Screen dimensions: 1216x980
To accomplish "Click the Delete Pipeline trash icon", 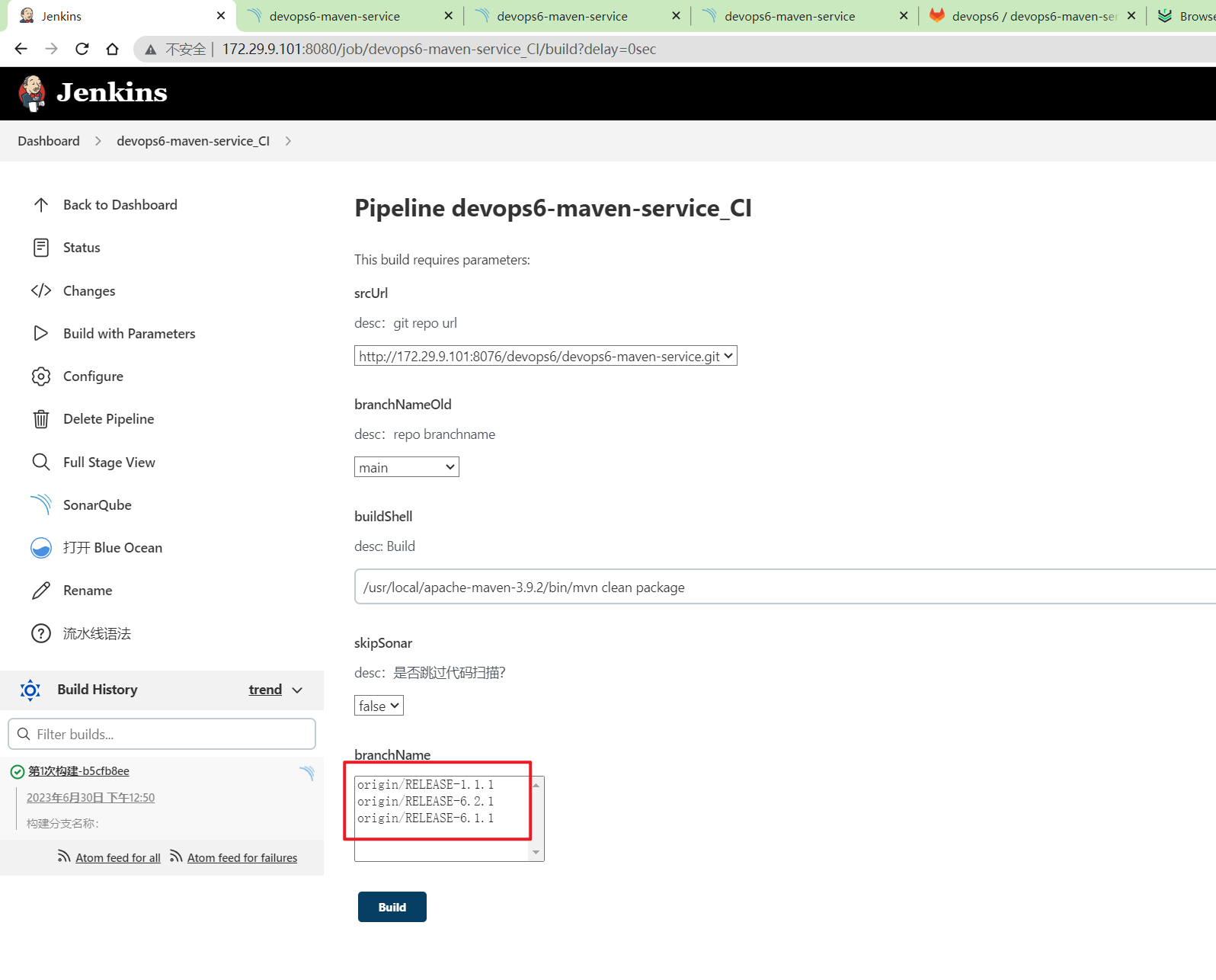I will (x=41, y=419).
